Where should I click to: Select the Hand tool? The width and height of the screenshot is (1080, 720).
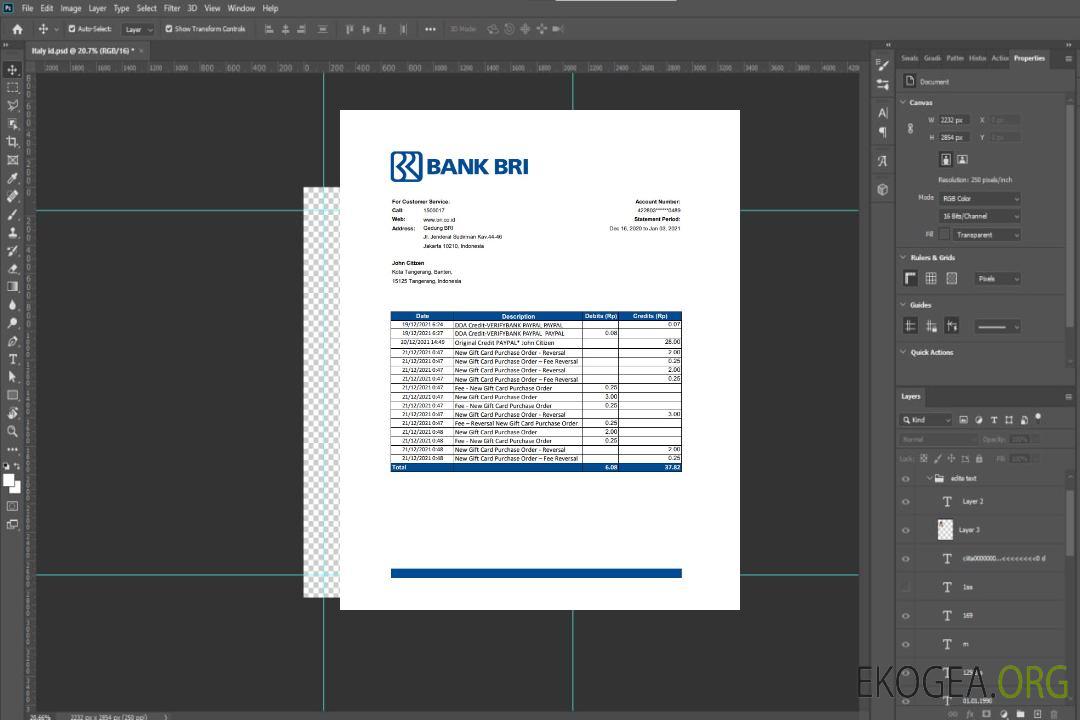[12, 413]
